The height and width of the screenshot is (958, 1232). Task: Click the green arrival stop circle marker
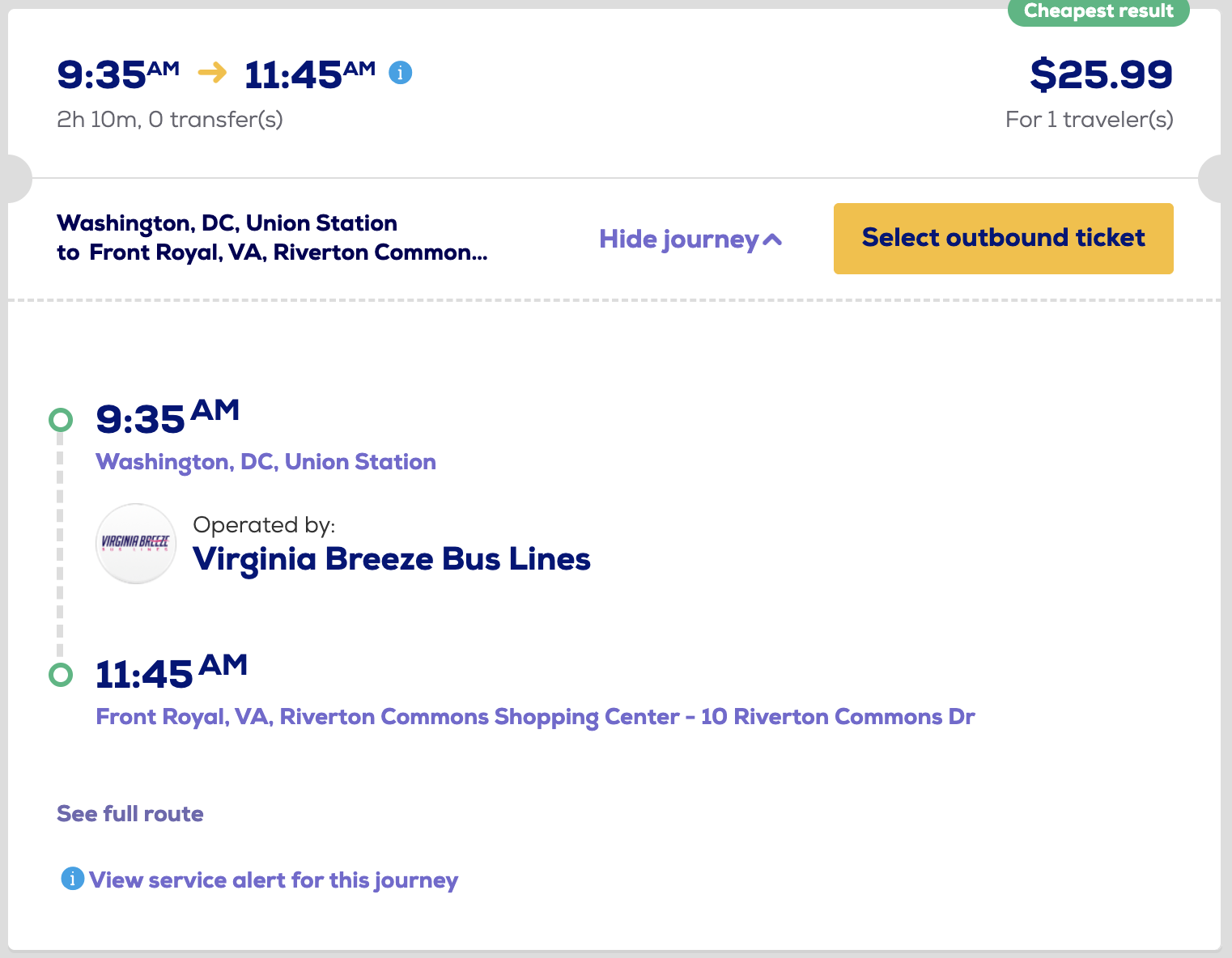click(x=61, y=675)
